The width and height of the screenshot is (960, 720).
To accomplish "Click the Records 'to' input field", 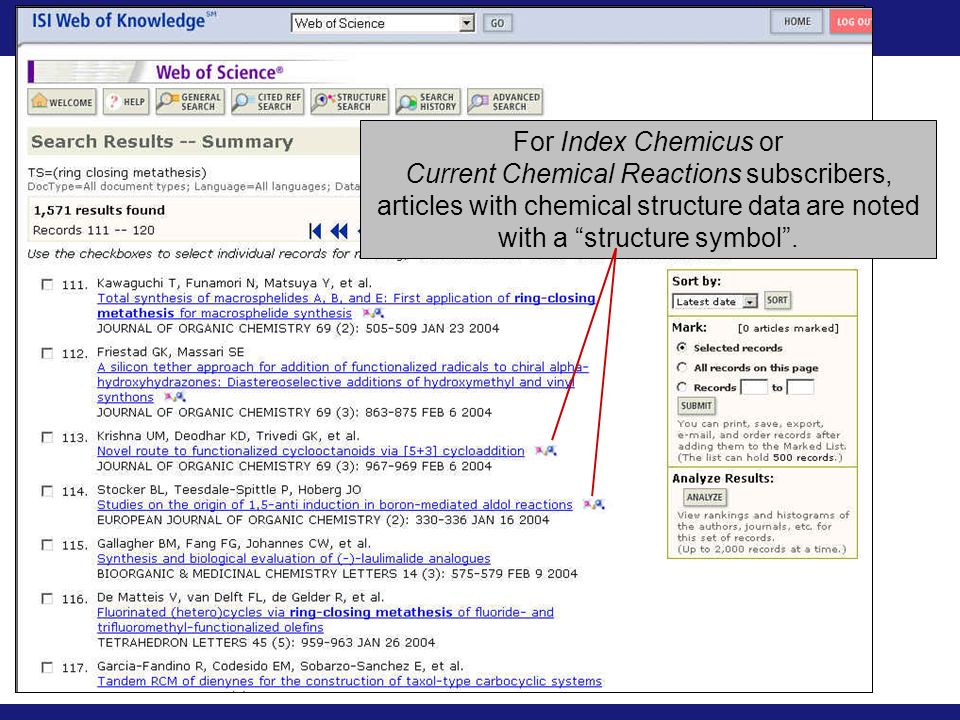I will [800, 387].
